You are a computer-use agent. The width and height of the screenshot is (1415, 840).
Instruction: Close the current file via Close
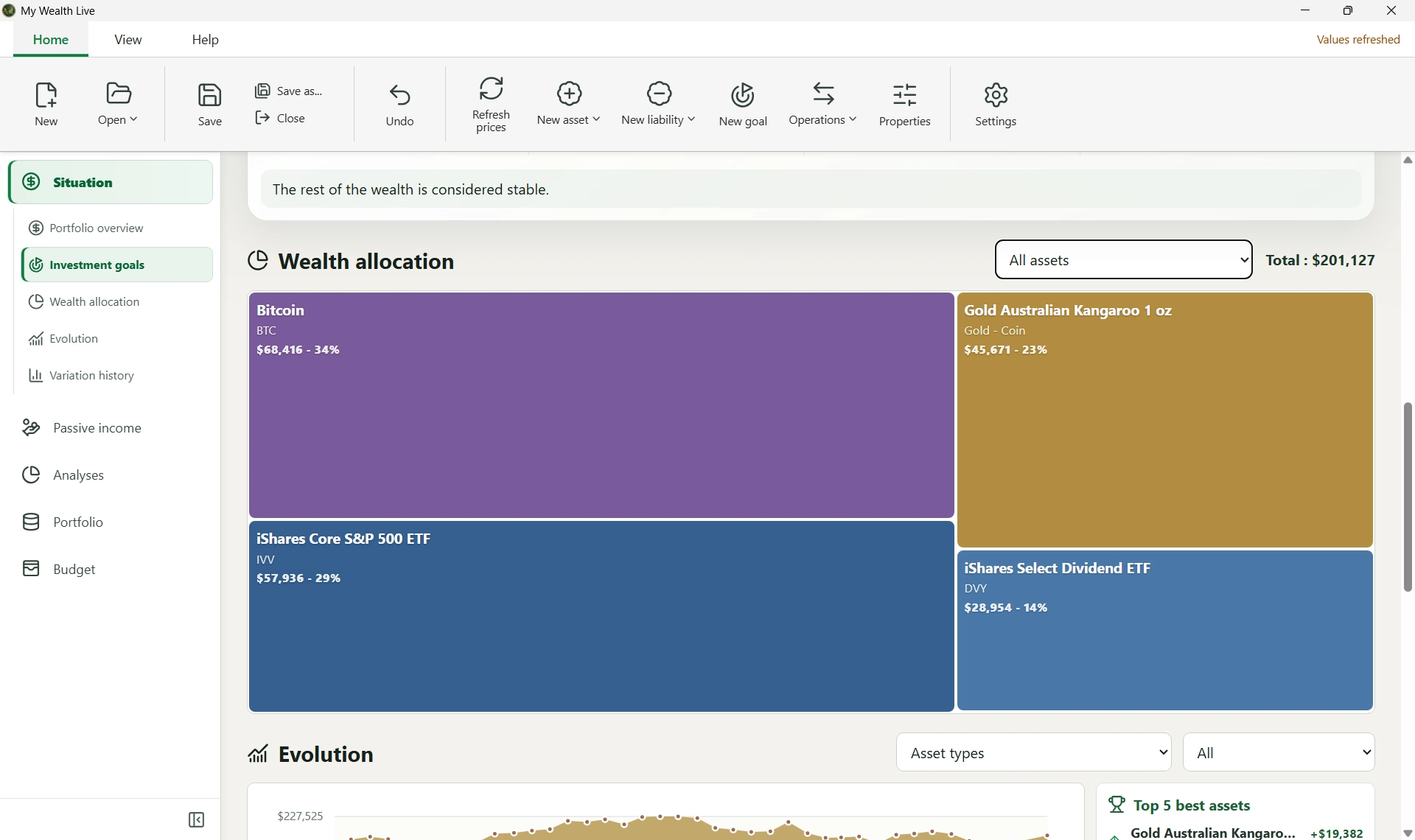(x=281, y=118)
